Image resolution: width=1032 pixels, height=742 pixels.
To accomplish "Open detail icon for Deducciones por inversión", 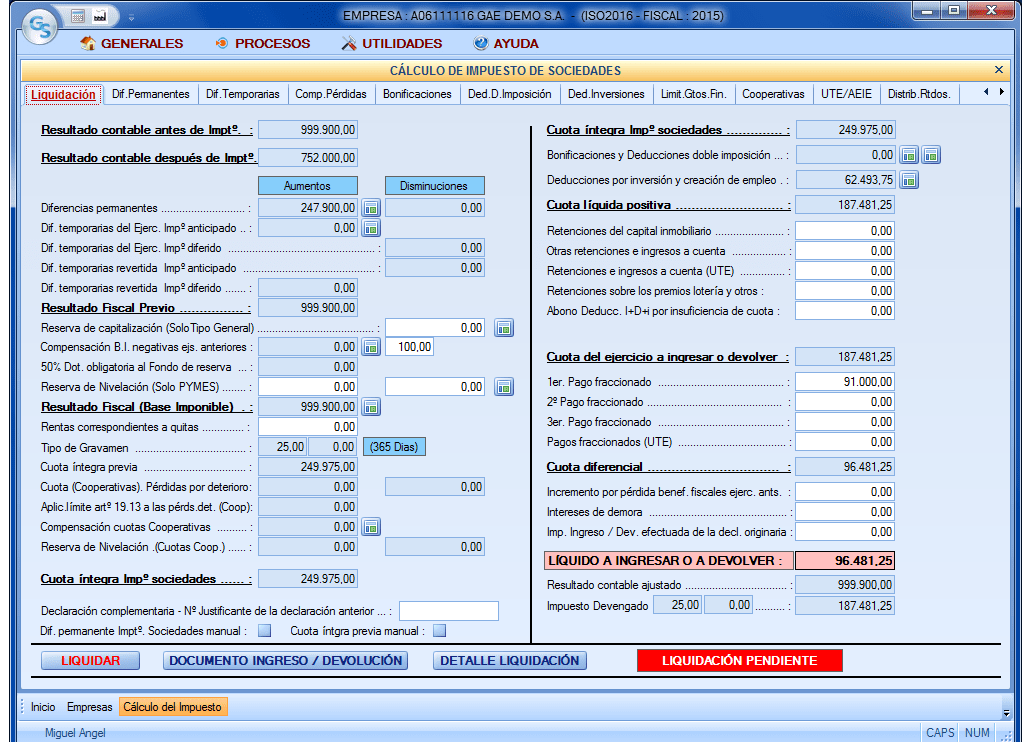I will (x=909, y=180).
